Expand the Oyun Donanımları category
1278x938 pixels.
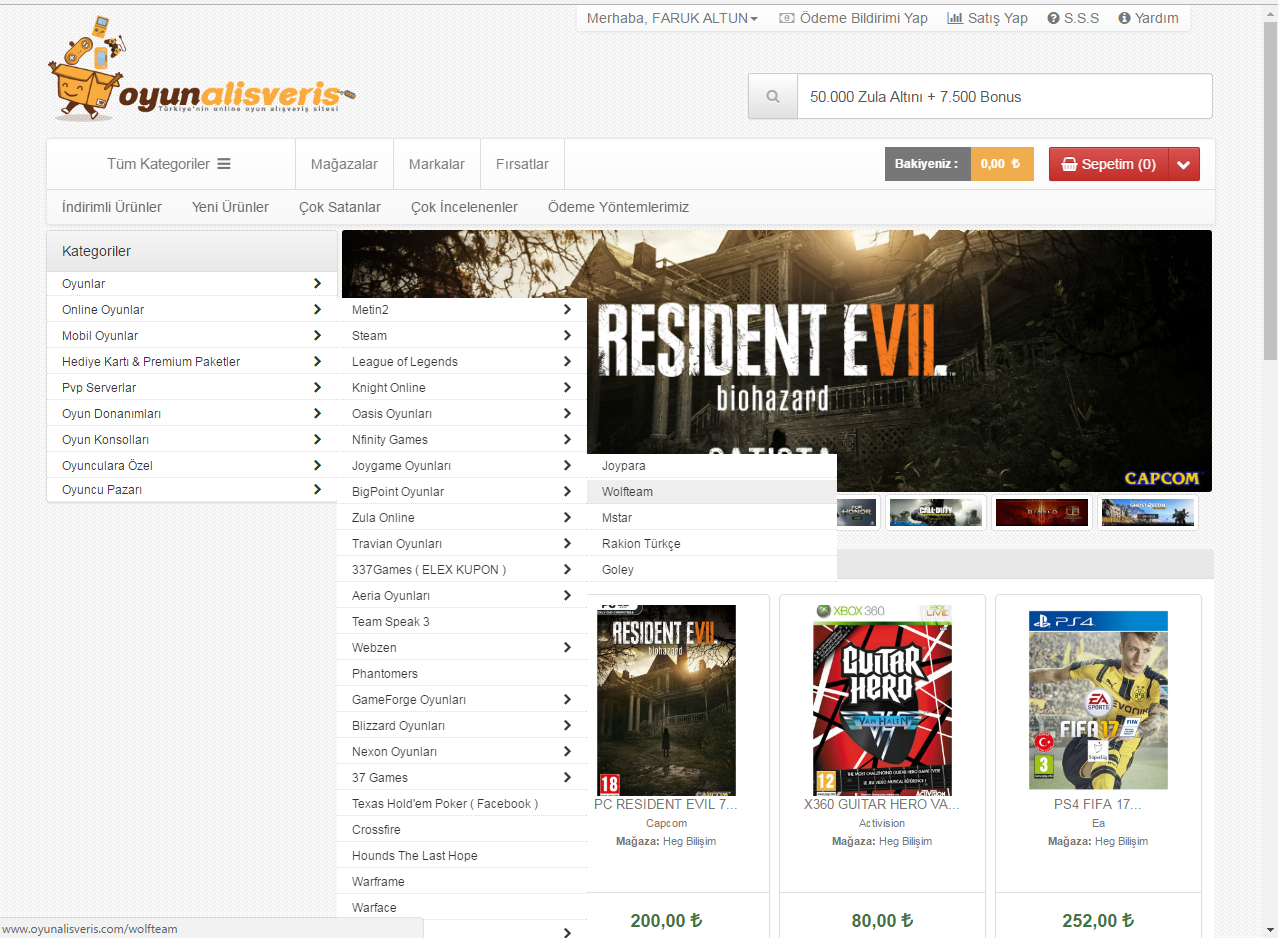coord(192,414)
